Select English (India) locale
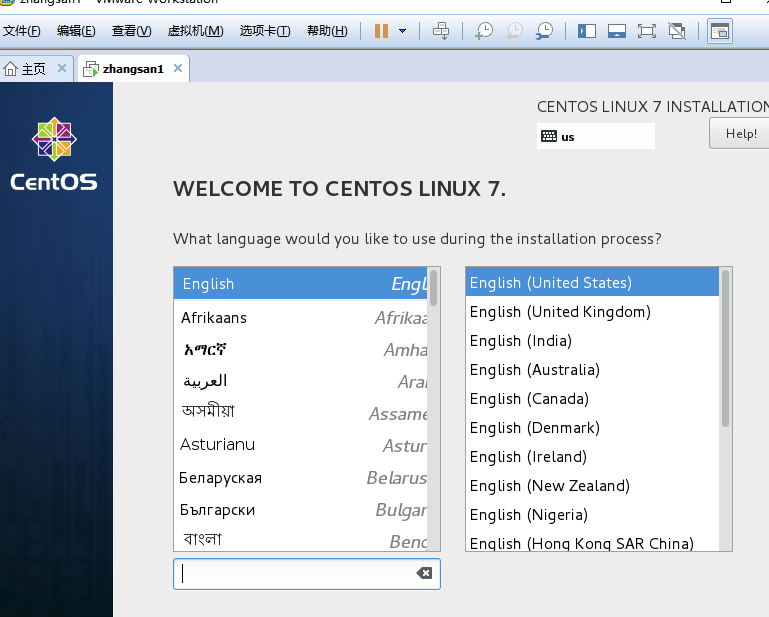 [592, 340]
